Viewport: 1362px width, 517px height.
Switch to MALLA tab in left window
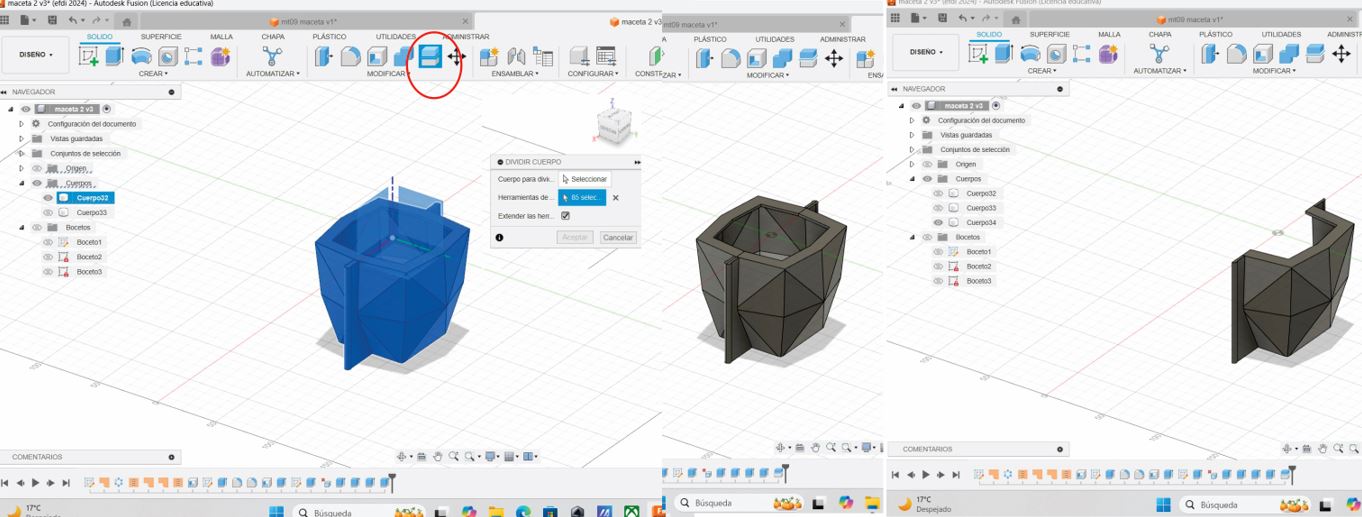tap(221, 37)
